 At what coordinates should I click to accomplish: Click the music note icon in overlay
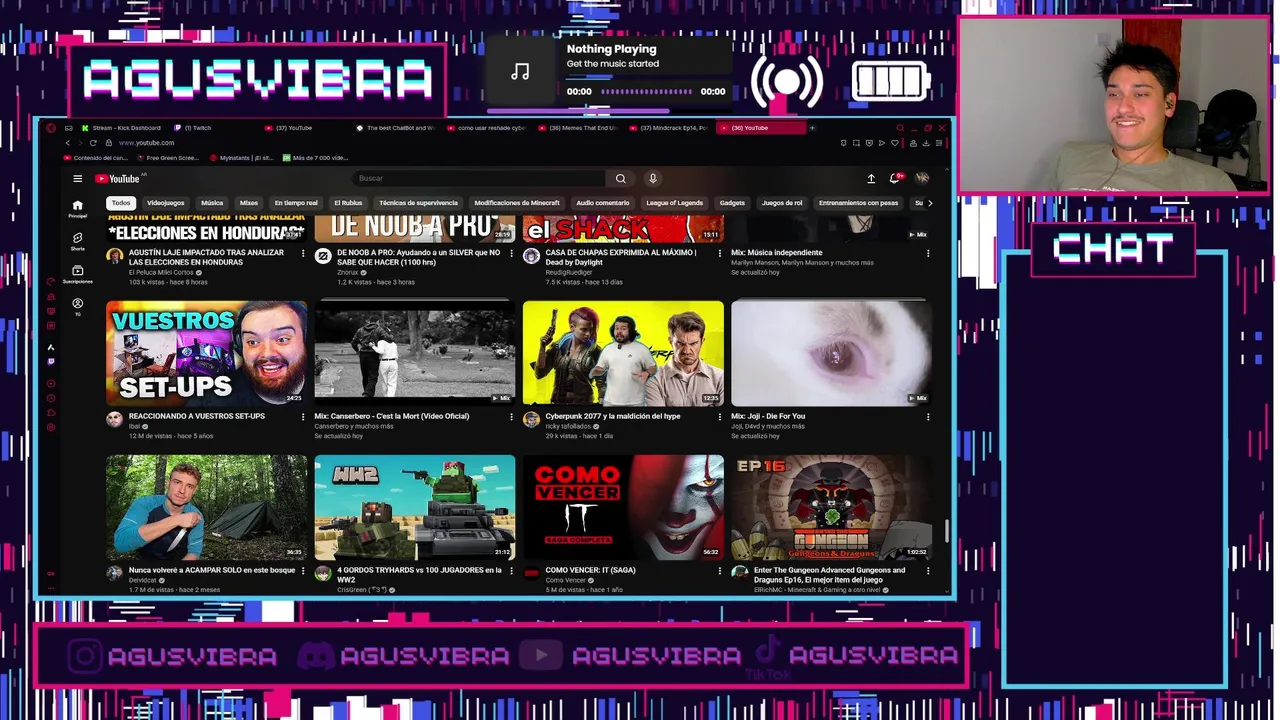click(520, 71)
